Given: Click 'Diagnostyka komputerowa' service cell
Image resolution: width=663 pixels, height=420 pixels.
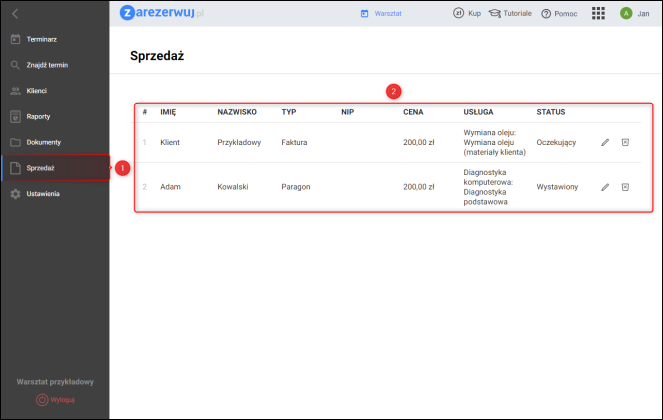Looking at the screenshot, I should pos(488,187).
